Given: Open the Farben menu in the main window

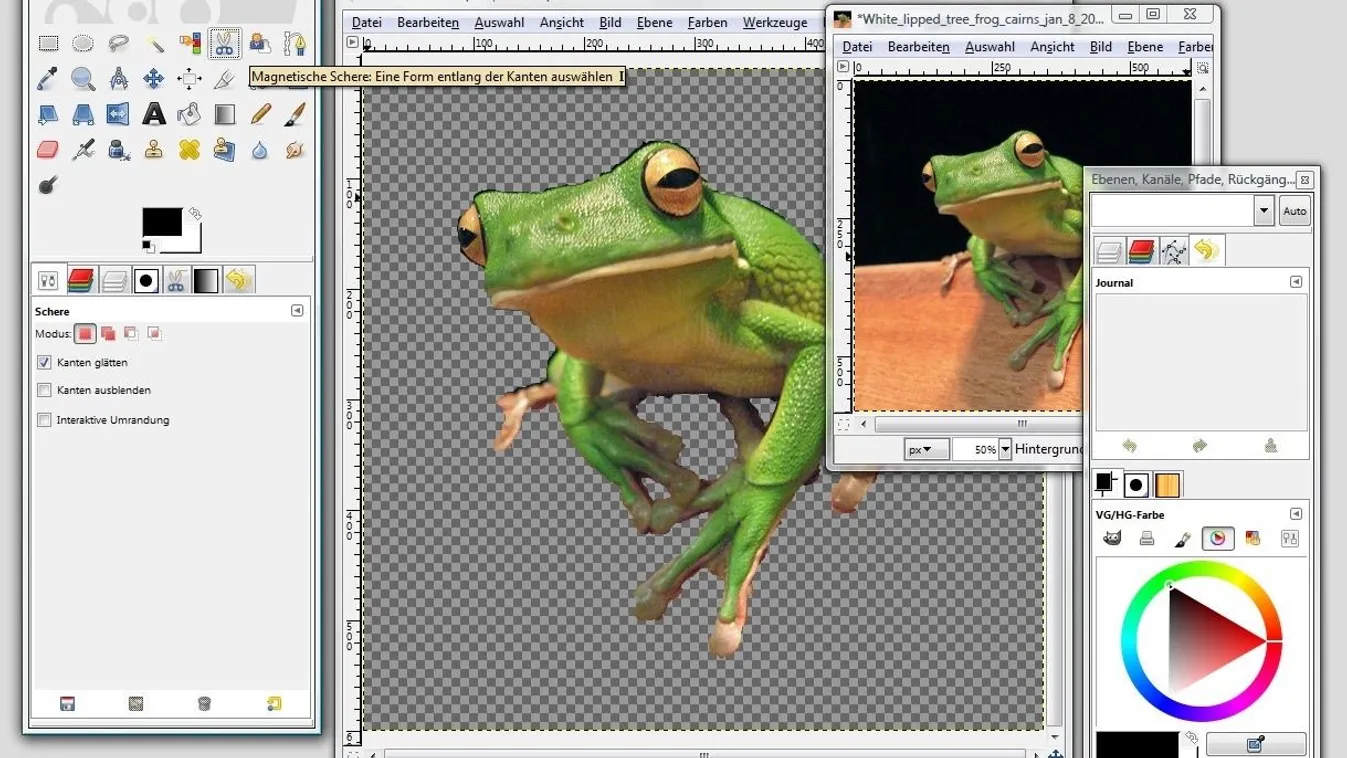Looking at the screenshot, I should (707, 22).
